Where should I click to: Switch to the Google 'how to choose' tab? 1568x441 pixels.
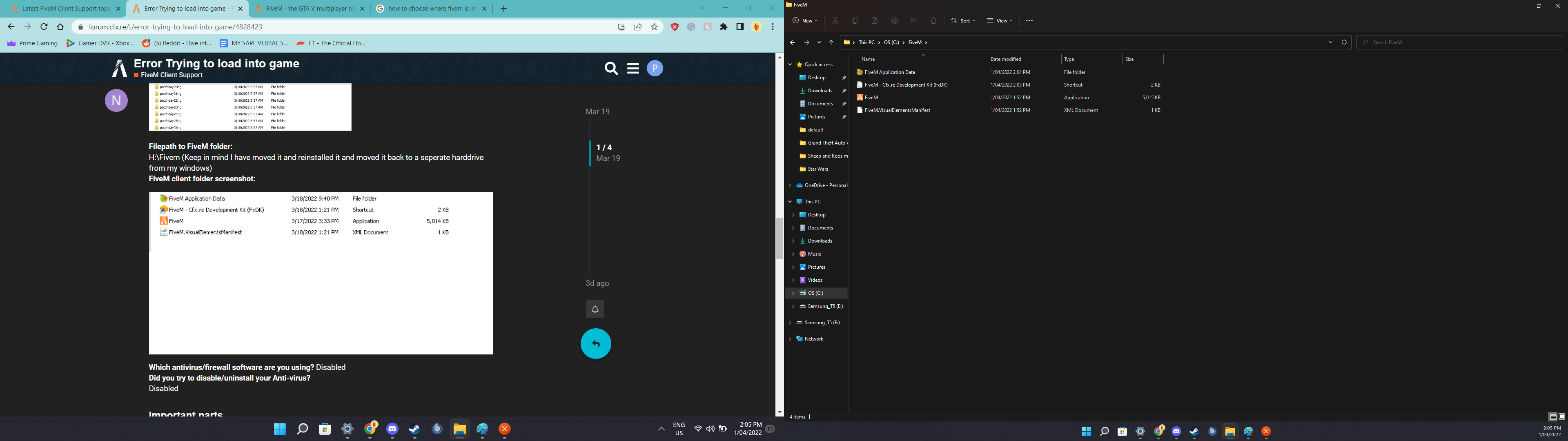coord(432,9)
